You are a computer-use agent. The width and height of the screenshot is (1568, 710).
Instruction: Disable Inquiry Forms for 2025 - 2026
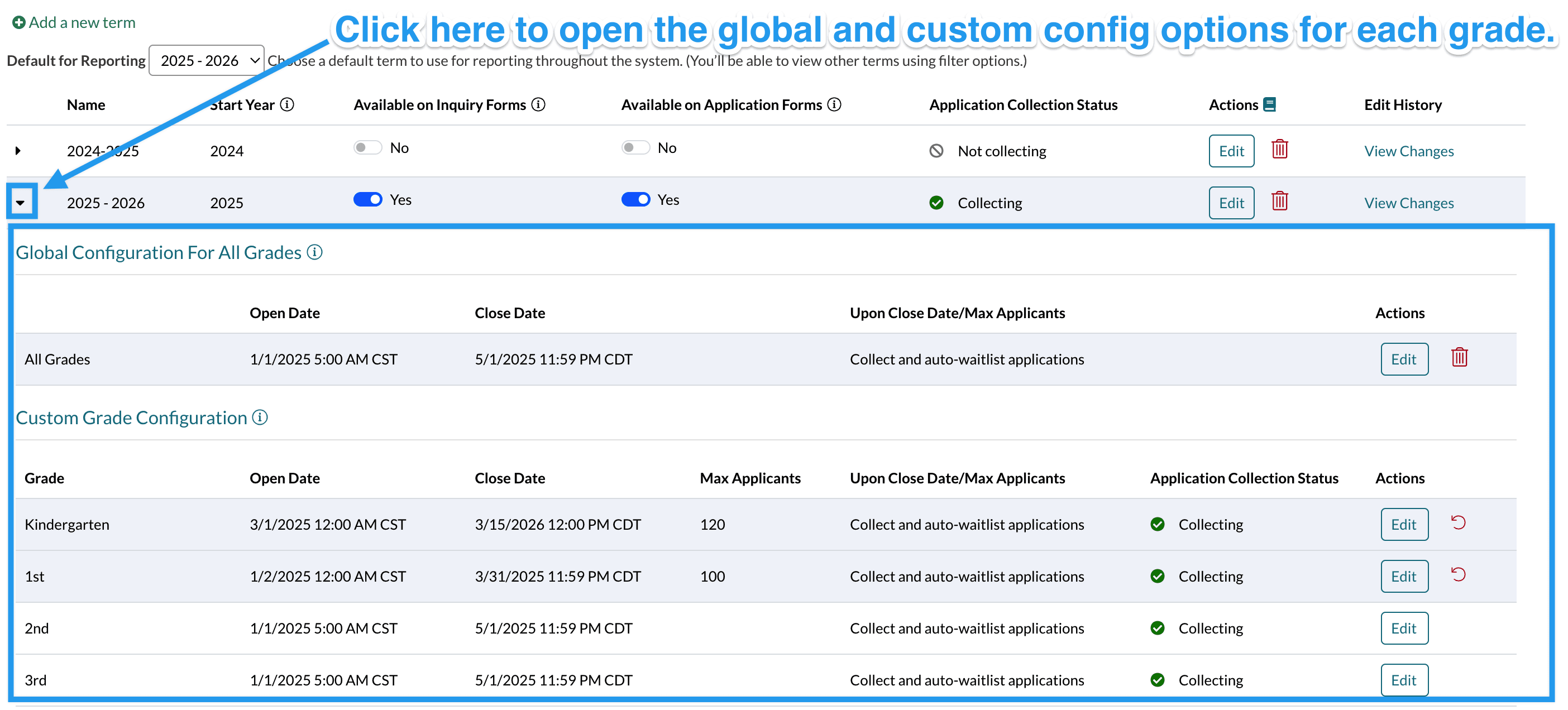pos(367,200)
